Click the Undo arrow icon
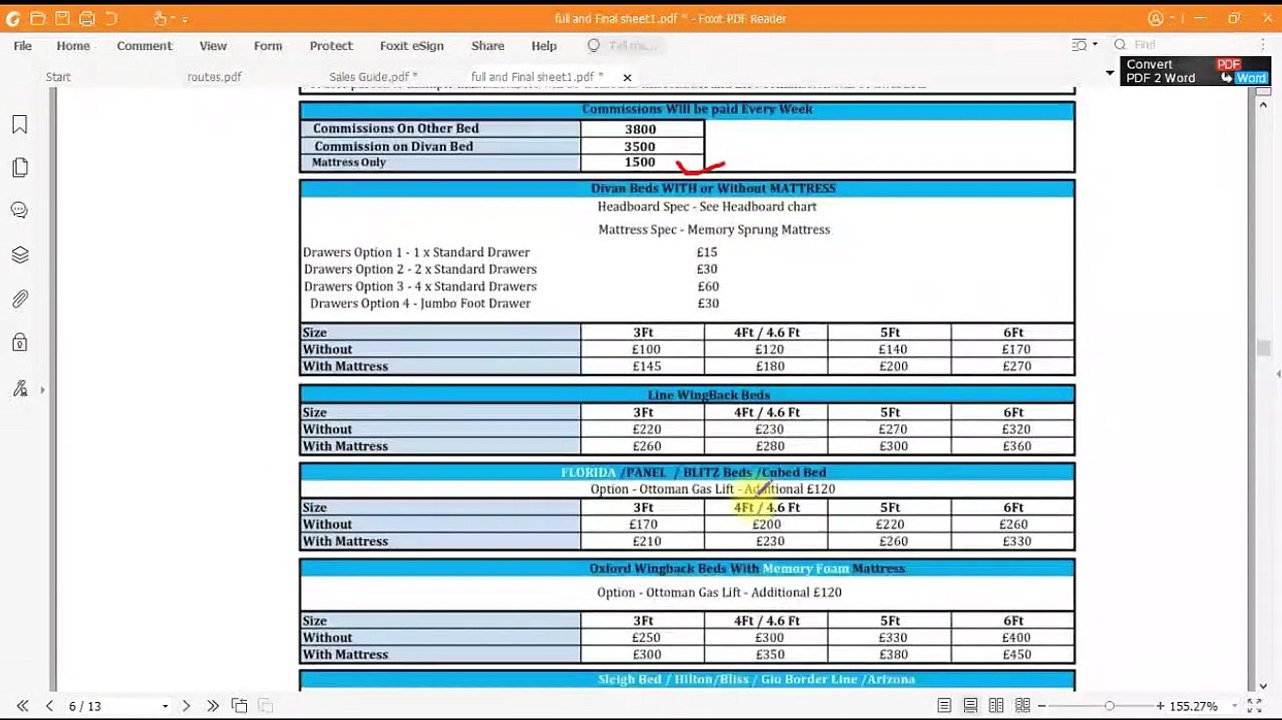 [110, 18]
